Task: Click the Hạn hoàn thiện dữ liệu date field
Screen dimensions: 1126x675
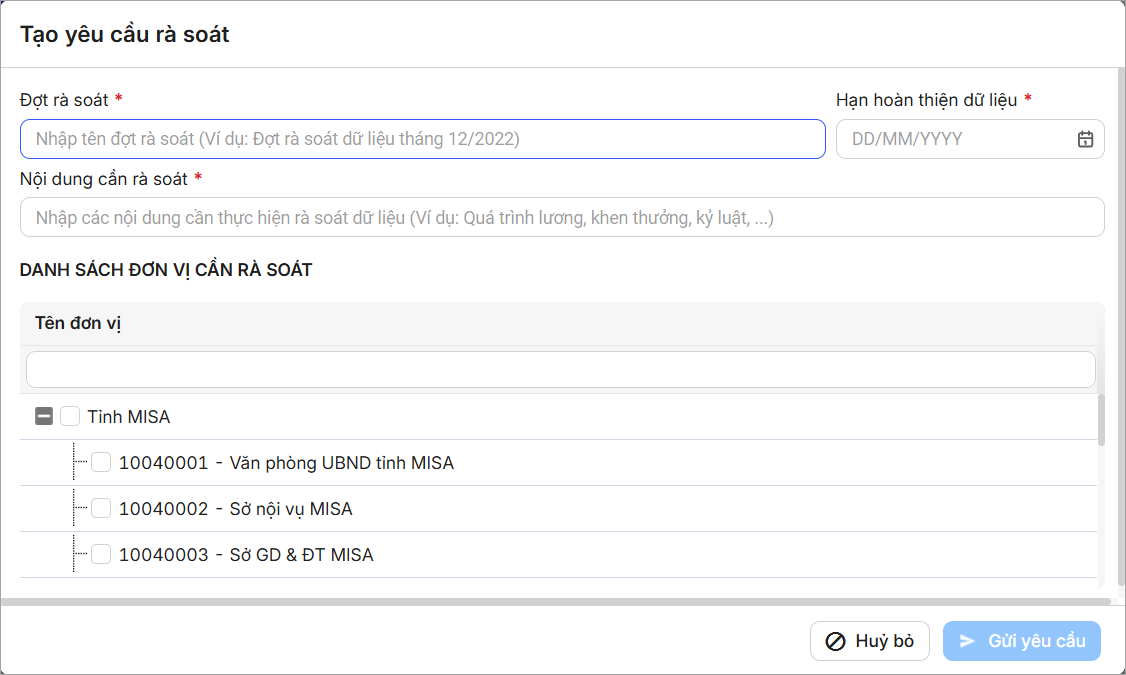Action: (955, 139)
